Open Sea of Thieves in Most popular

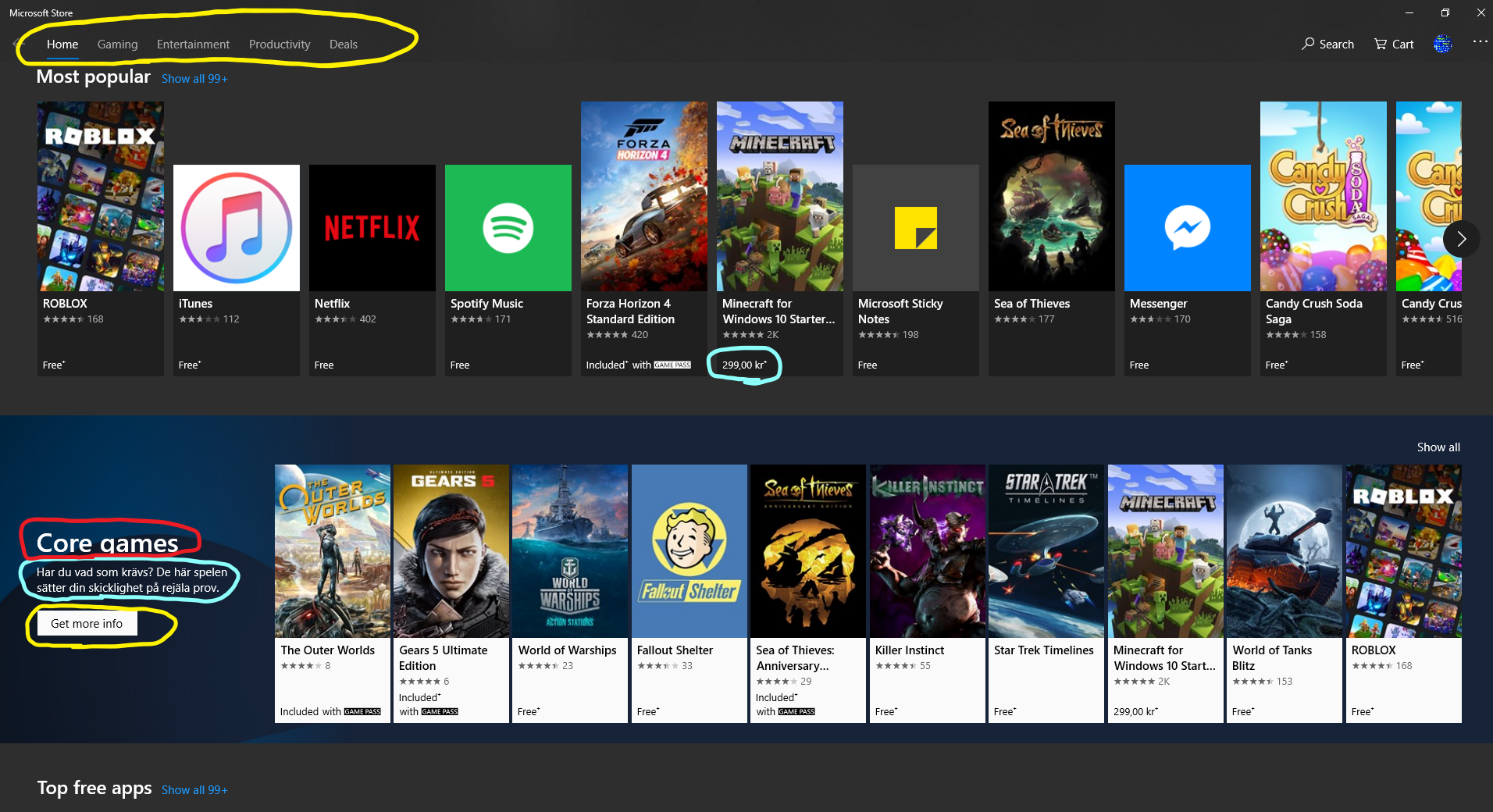tap(1052, 239)
